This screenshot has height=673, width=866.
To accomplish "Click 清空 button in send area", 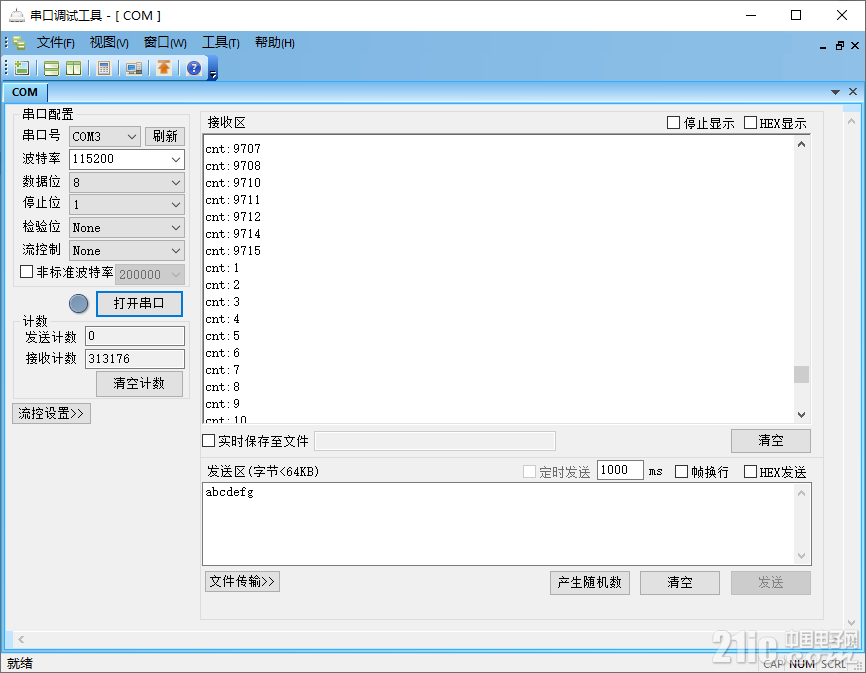I will click(680, 583).
